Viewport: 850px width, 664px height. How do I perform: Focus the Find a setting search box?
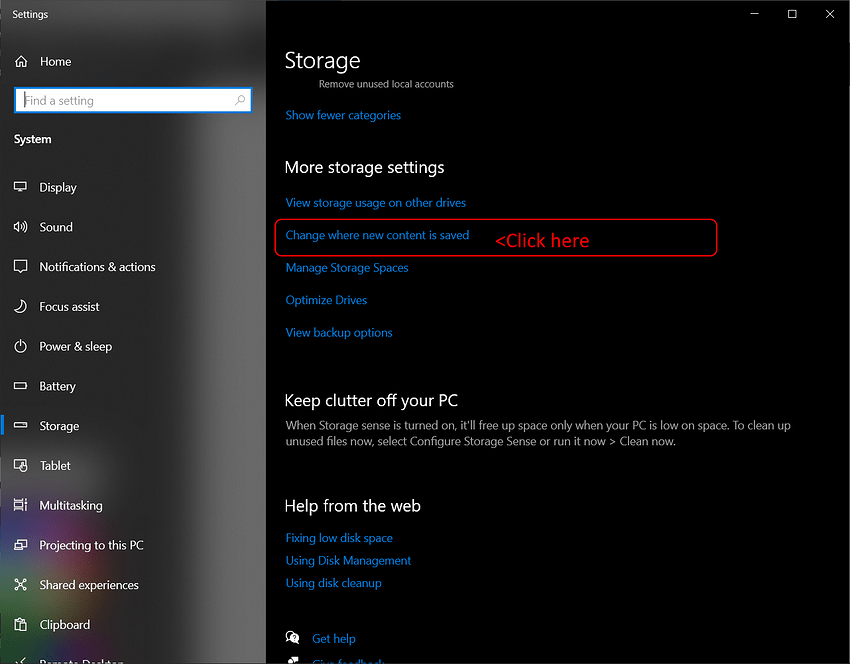pos(125,101)
